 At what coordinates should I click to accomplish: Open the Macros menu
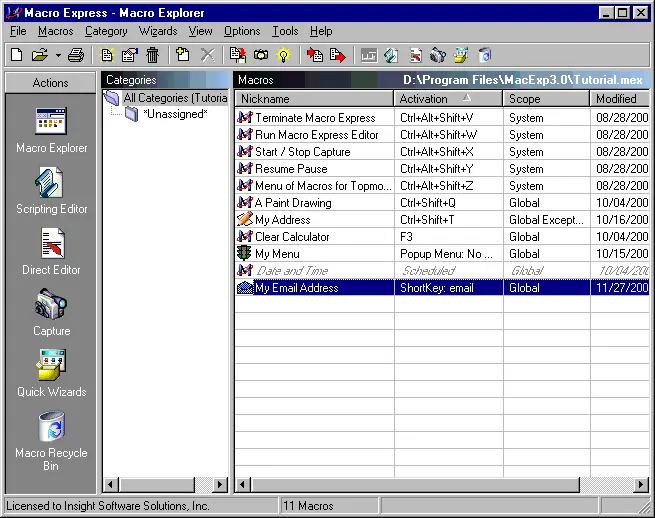(56, 31)
